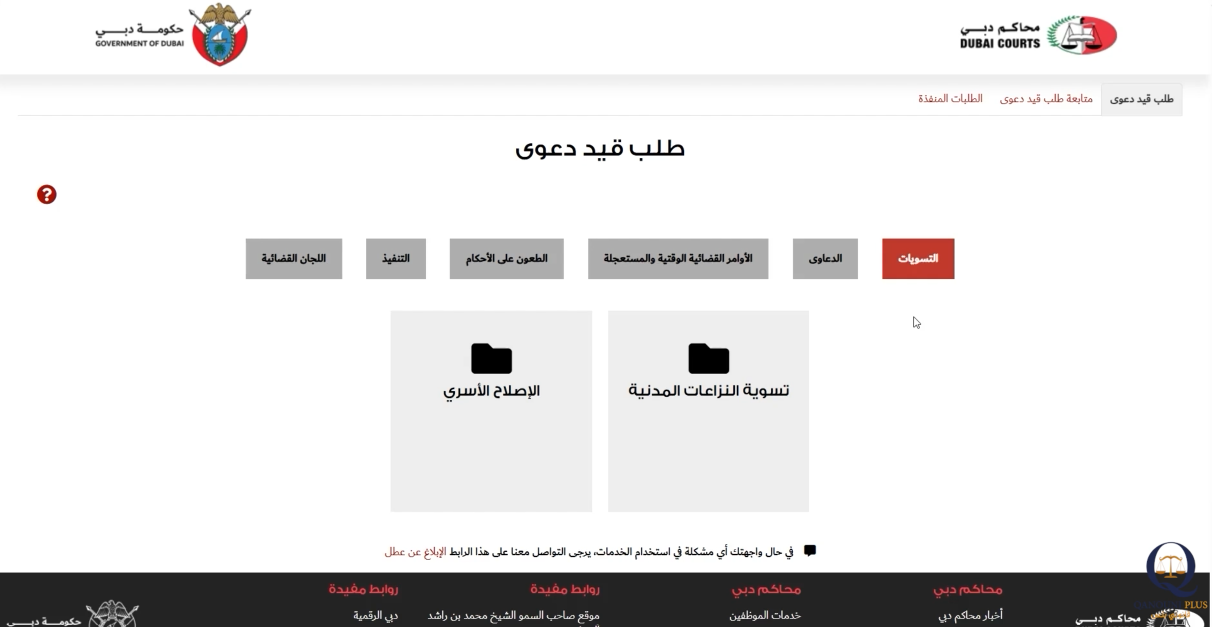Click the red question mark help icon
This screenshot has width=1212, height=627.
[x=46, y=194]
